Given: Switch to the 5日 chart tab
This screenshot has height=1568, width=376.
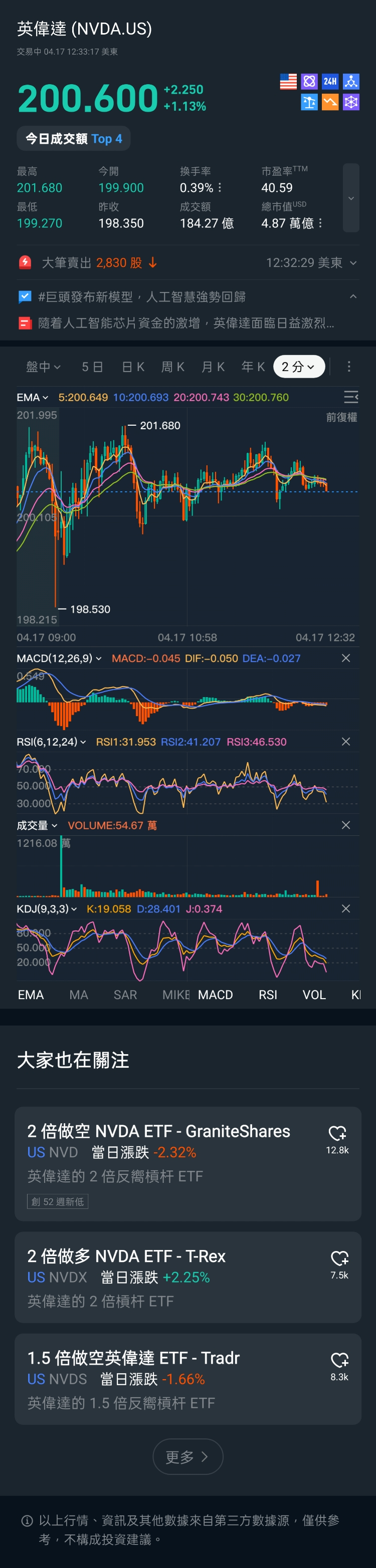Looking at the screenshot, I should coord(93,367).
